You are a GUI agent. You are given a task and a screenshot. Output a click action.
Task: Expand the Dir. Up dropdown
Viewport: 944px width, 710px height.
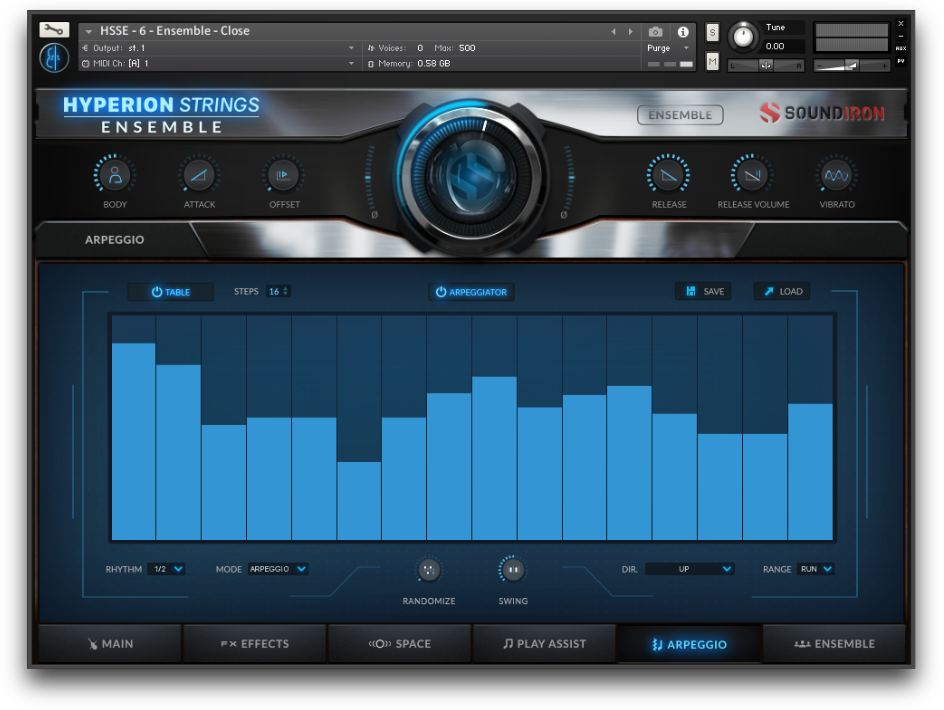690,569
